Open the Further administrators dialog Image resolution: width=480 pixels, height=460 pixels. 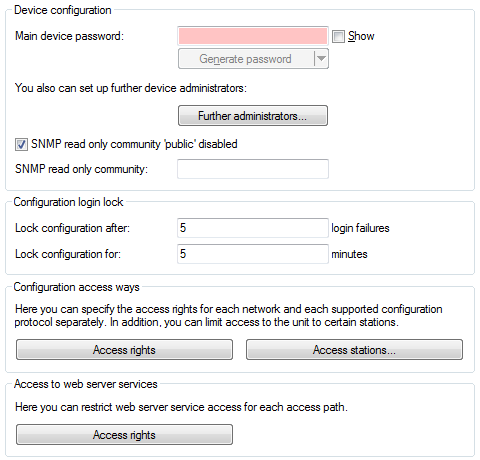(x=253, y=116)
